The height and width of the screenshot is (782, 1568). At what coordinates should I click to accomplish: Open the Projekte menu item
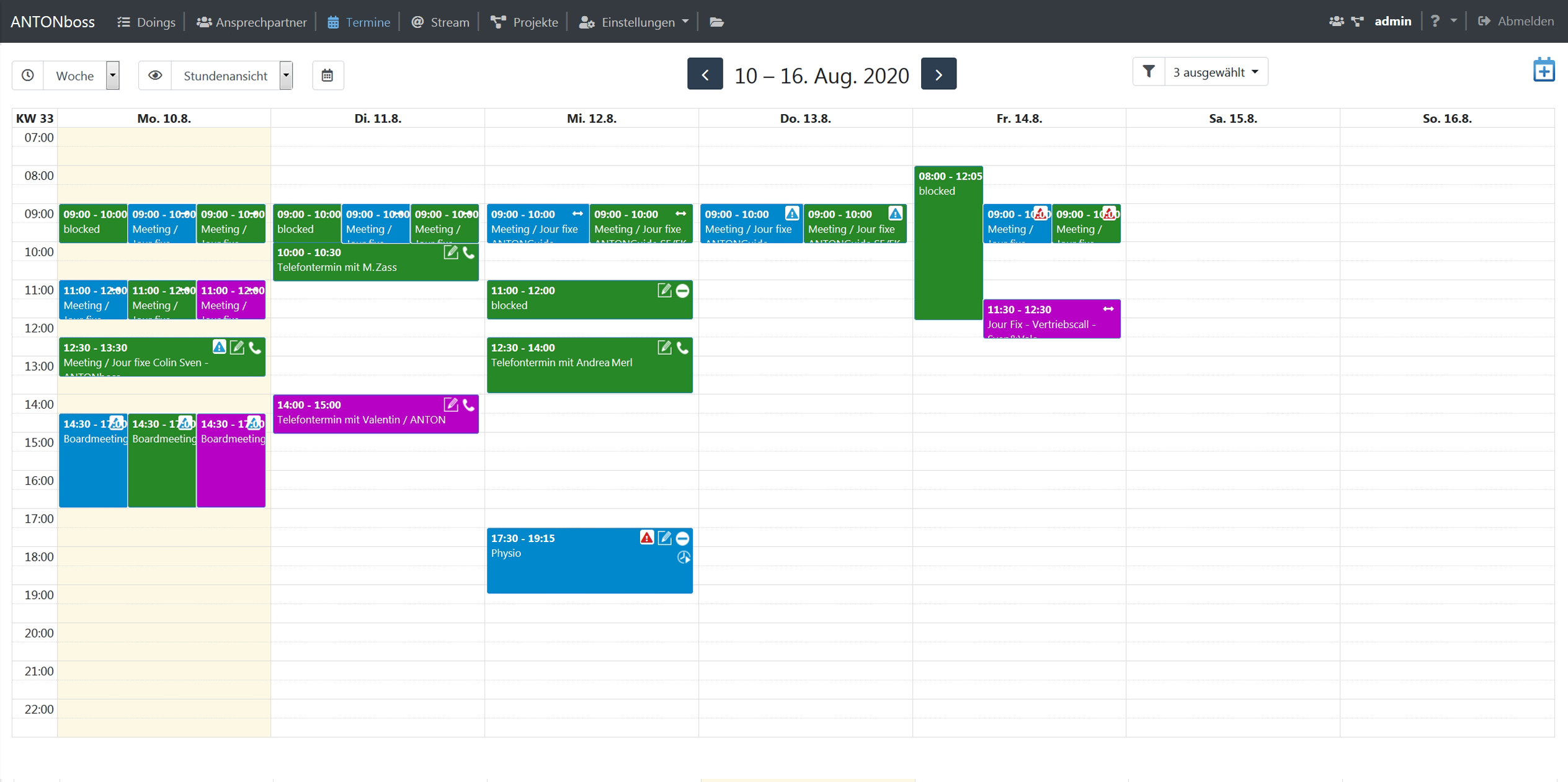coord(525,22)
